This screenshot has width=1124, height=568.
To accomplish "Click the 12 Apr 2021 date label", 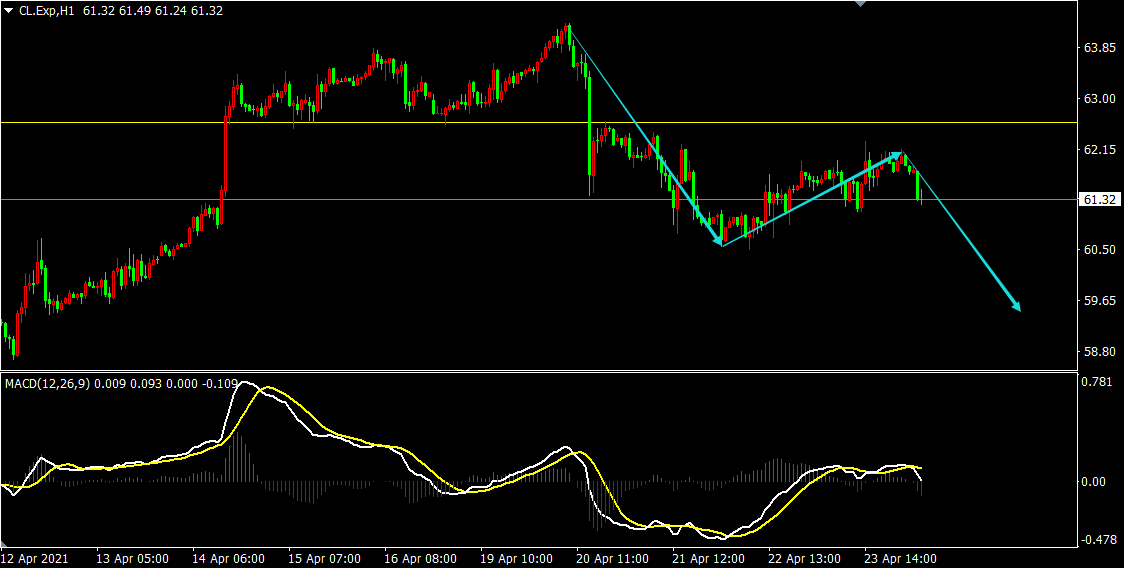I will point(36,558).
